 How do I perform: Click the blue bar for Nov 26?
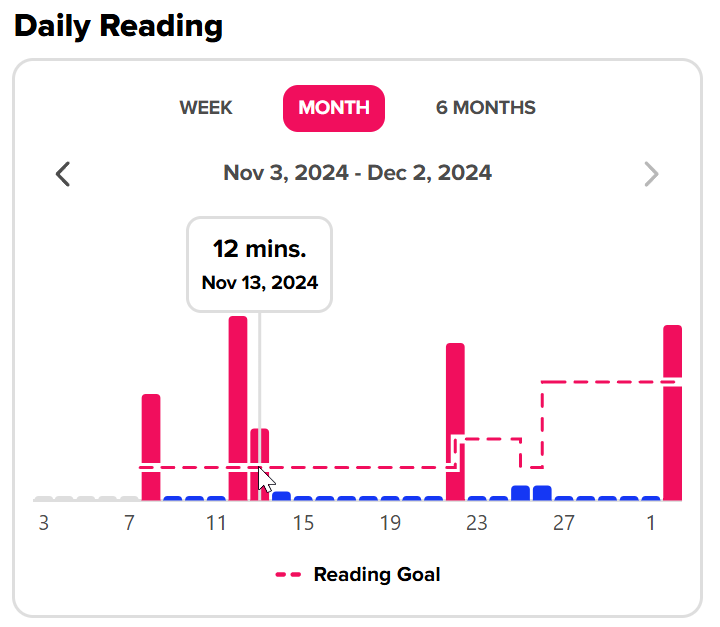[542, 493]
